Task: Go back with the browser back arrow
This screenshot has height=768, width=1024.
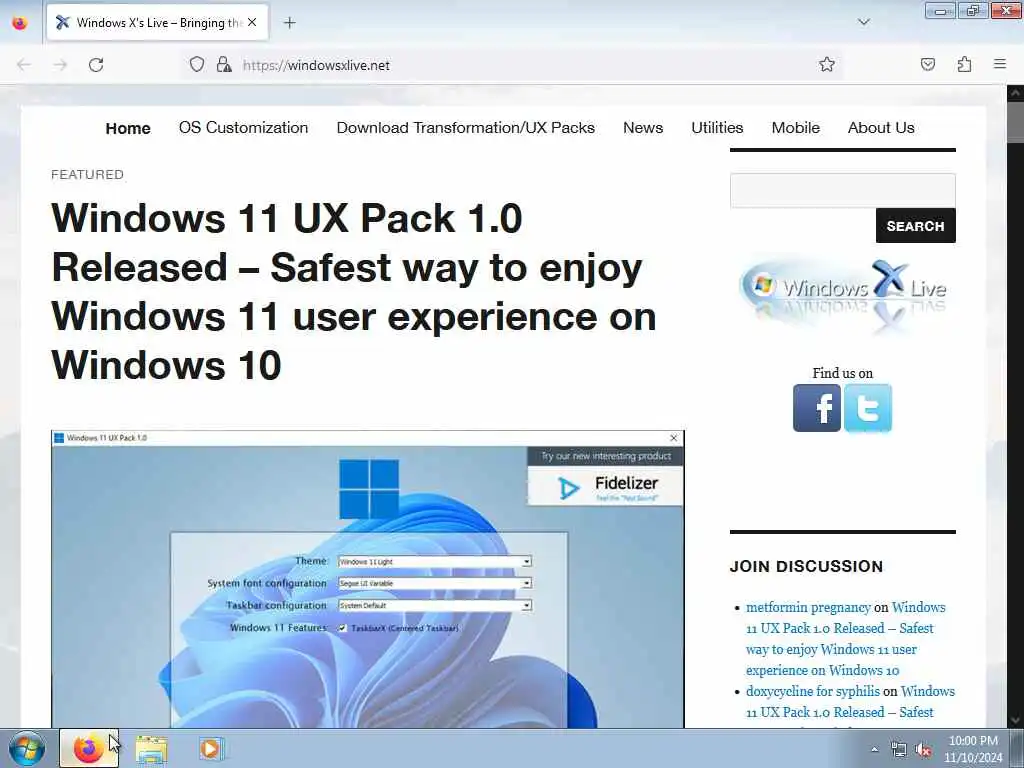Action: click(x=24, y=65)
